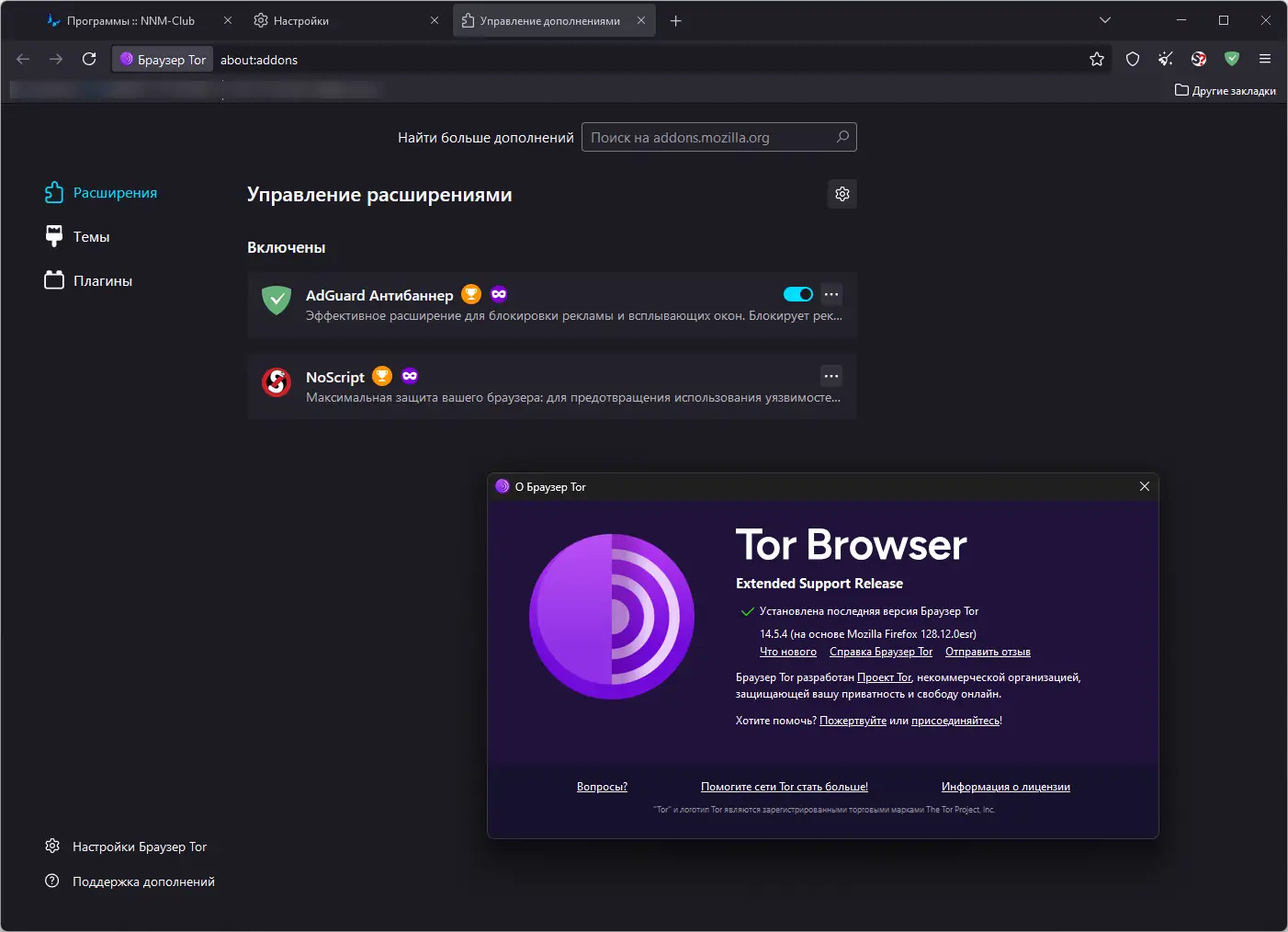1288x932 pixels.
Task: Open the more options menu for AdGuard
Action: coord(831,294)
